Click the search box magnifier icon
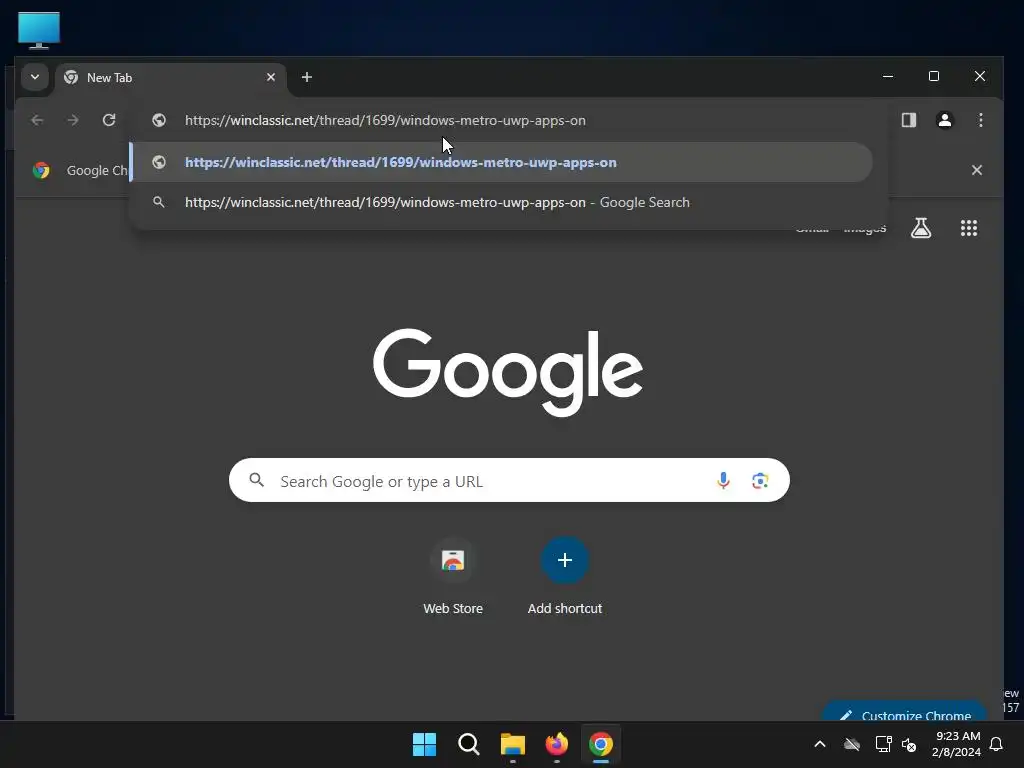Viewport: 1024px width, 768px height. point(257,481)
